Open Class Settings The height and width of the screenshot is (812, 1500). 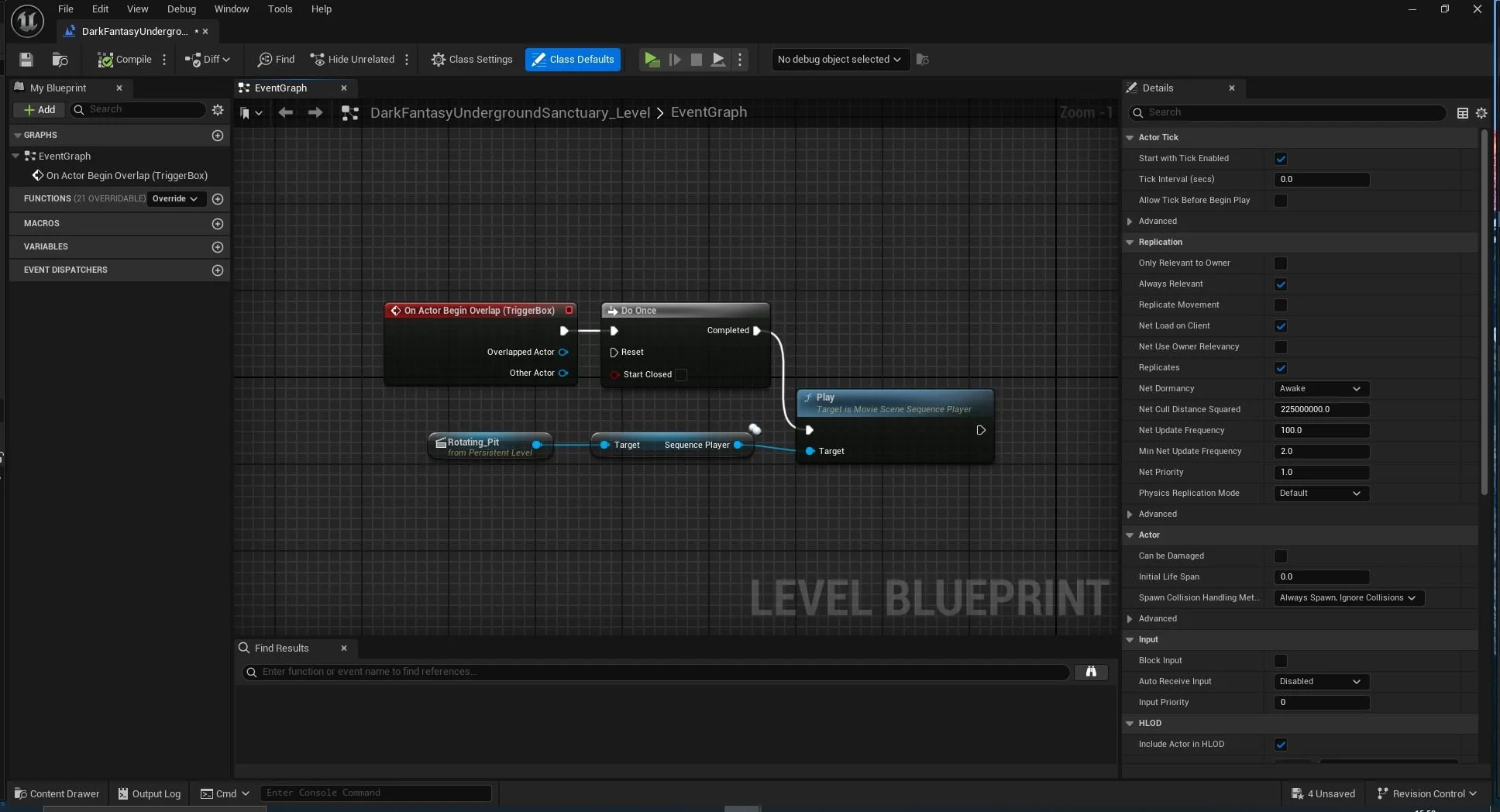pos(472,59)
